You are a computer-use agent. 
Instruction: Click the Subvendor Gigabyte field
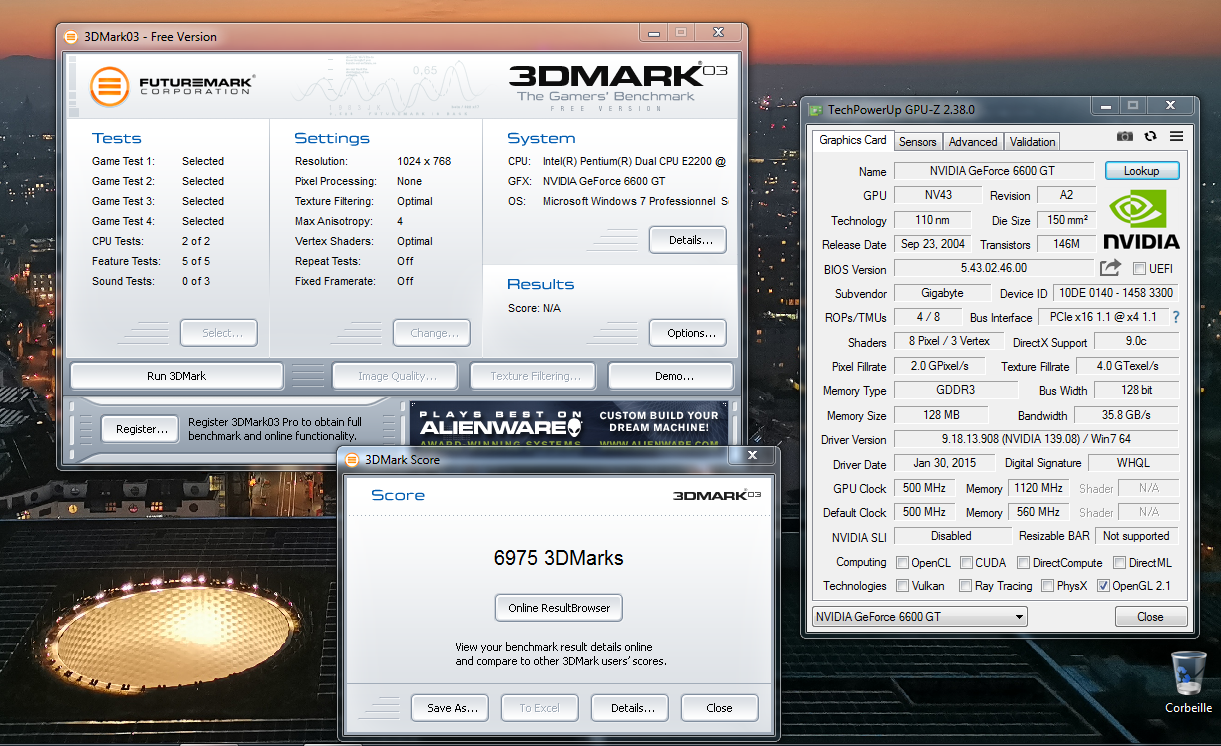[x=942, y=293]
